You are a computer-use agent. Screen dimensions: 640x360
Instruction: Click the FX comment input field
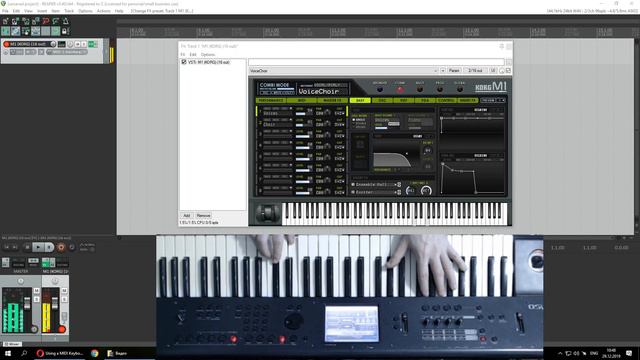point(376,62)
